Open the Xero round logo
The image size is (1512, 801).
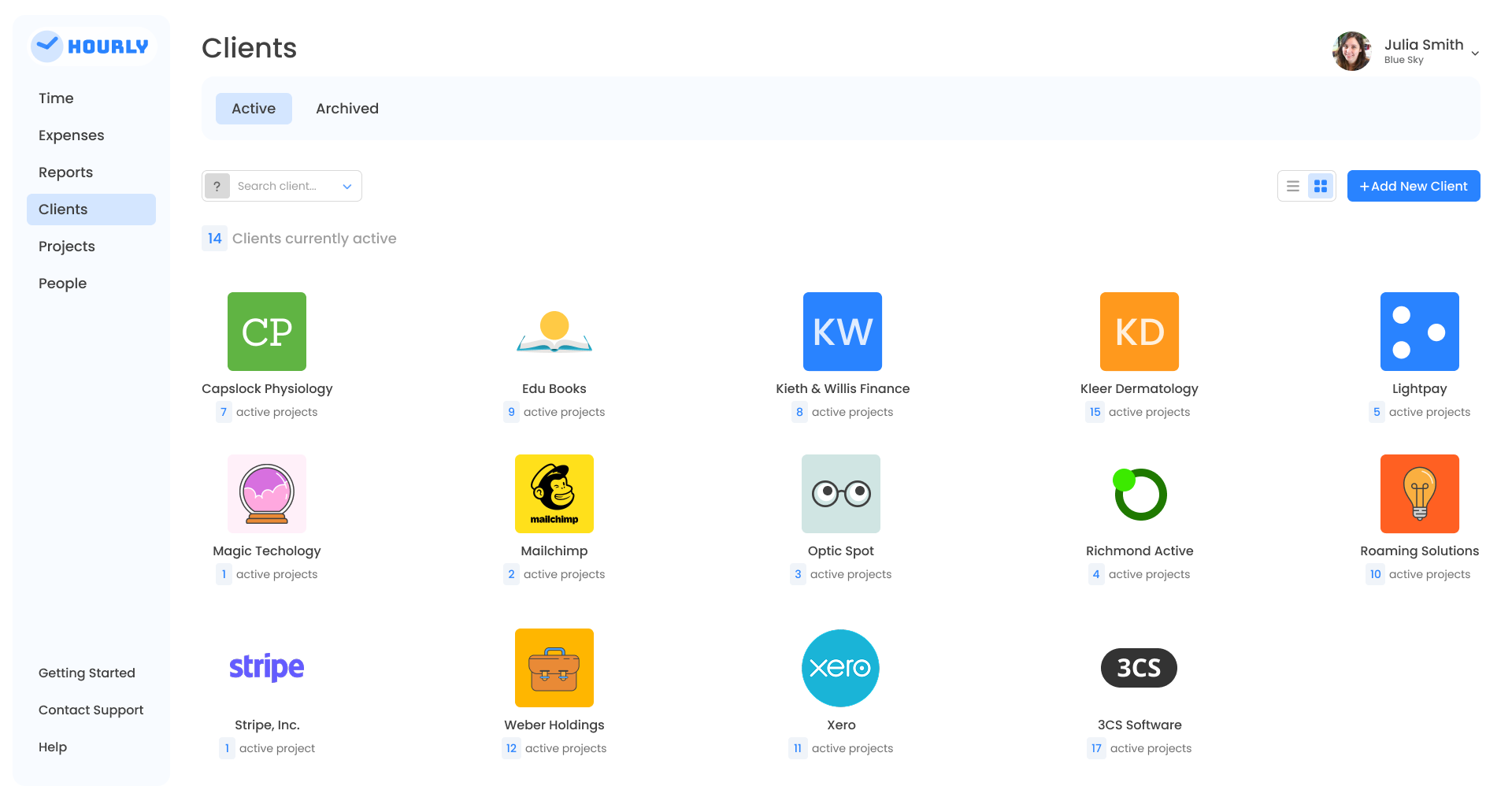(841, 668)
